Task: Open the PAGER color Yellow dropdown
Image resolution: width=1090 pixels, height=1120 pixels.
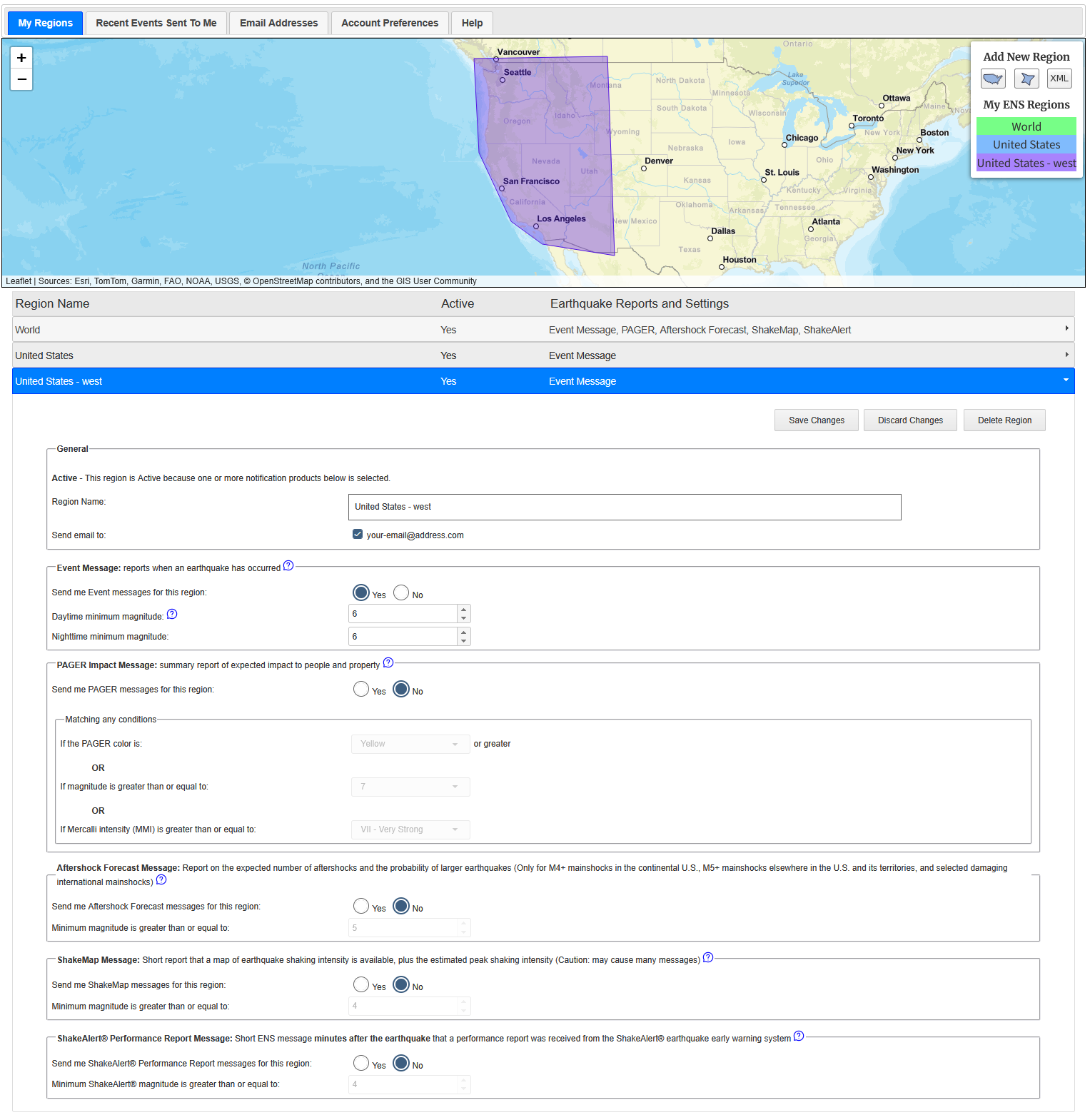Action: pos(410,745)
